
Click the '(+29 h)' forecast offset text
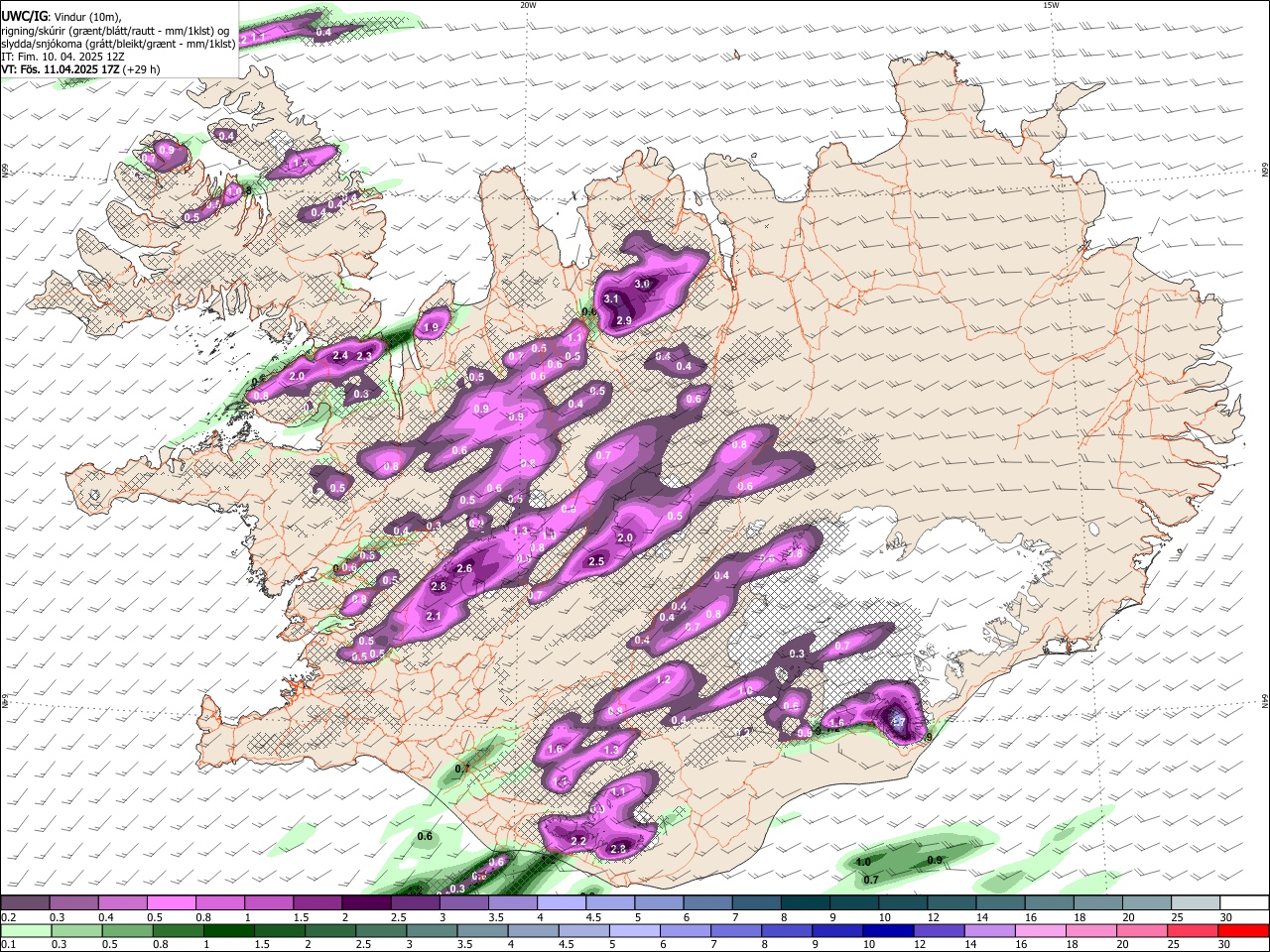140,69
